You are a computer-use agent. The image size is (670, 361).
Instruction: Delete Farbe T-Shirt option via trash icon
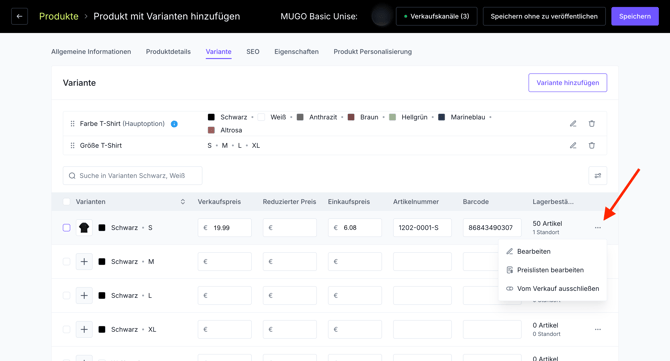point(591,123)
